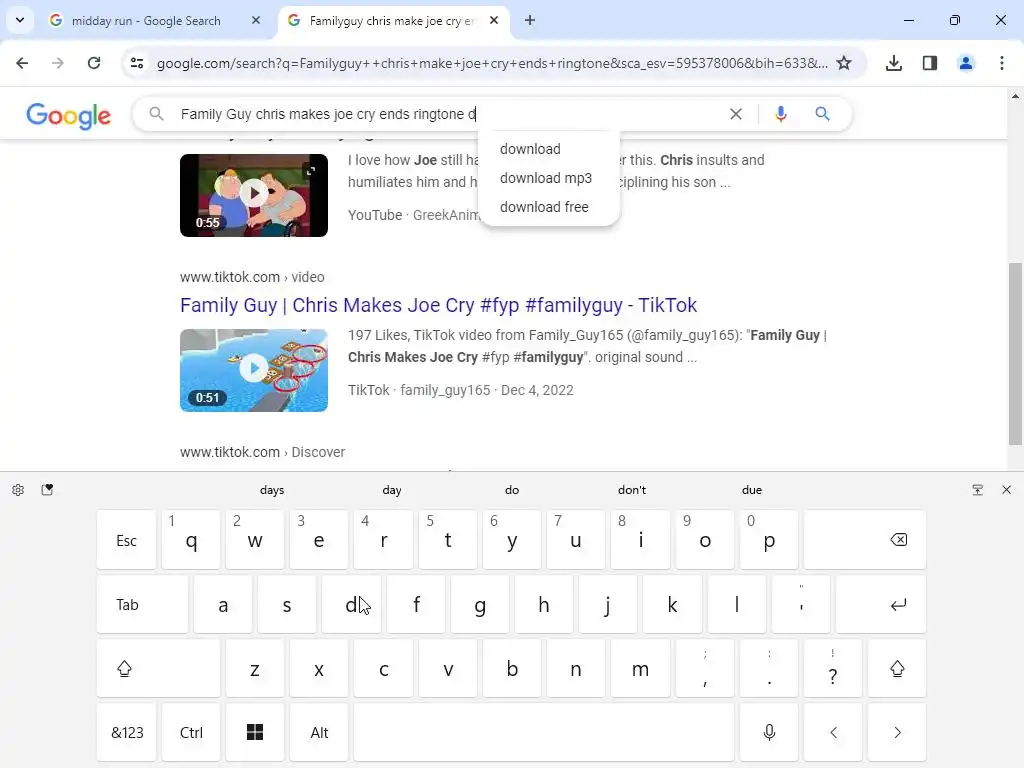Tap the letter d key
The image size is (1024, 768).
(351, 604)
